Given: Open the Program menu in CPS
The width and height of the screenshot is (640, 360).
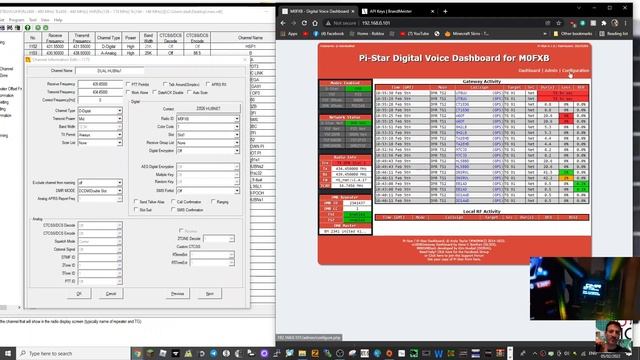Looking at the screenshot, I should point(16,20).
